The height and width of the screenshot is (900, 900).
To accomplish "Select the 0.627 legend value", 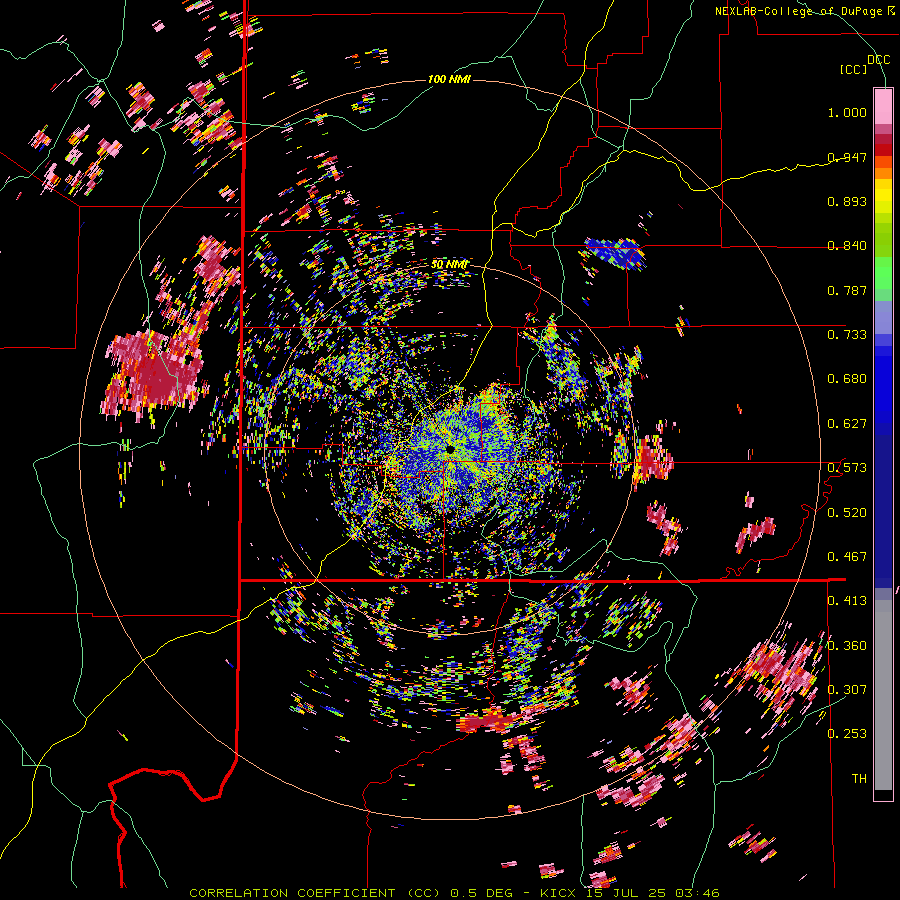I will click(847, 424).
